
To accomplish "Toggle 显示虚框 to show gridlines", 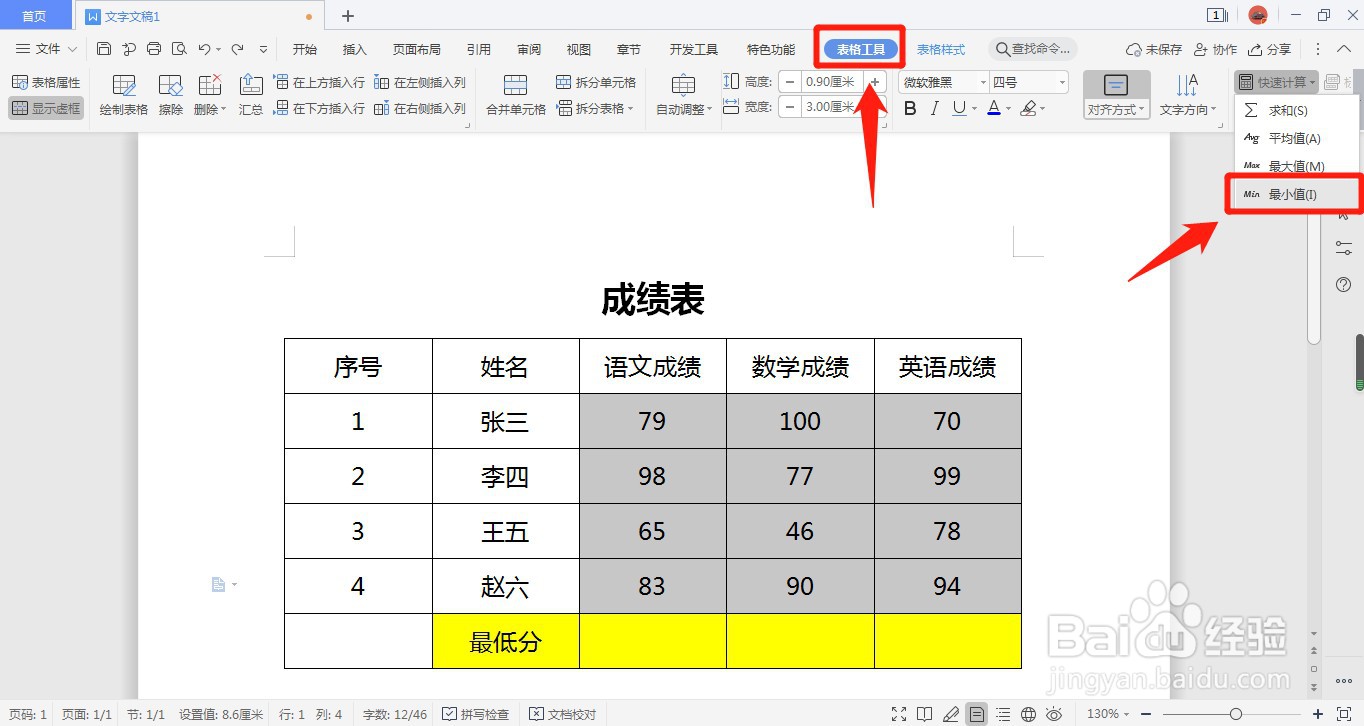I will pyautogui.click(x=46, y=108).
